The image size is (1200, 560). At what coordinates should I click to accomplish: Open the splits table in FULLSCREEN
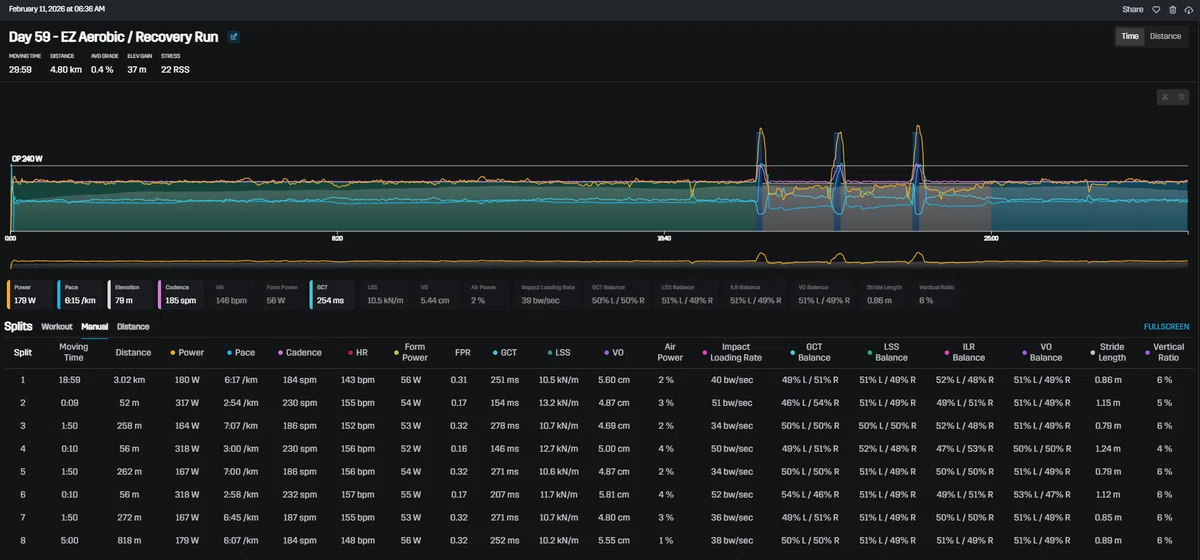1167,327
